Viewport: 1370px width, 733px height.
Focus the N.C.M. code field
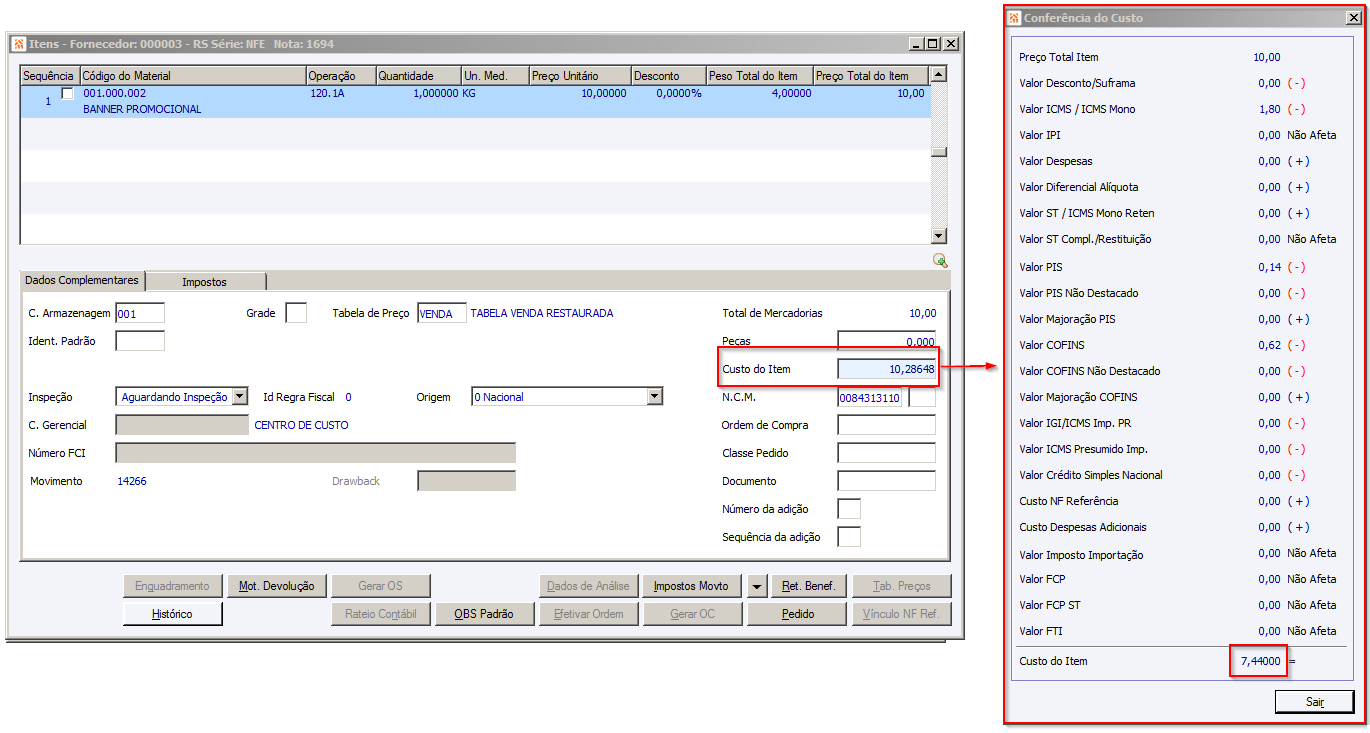click(870, 397)
